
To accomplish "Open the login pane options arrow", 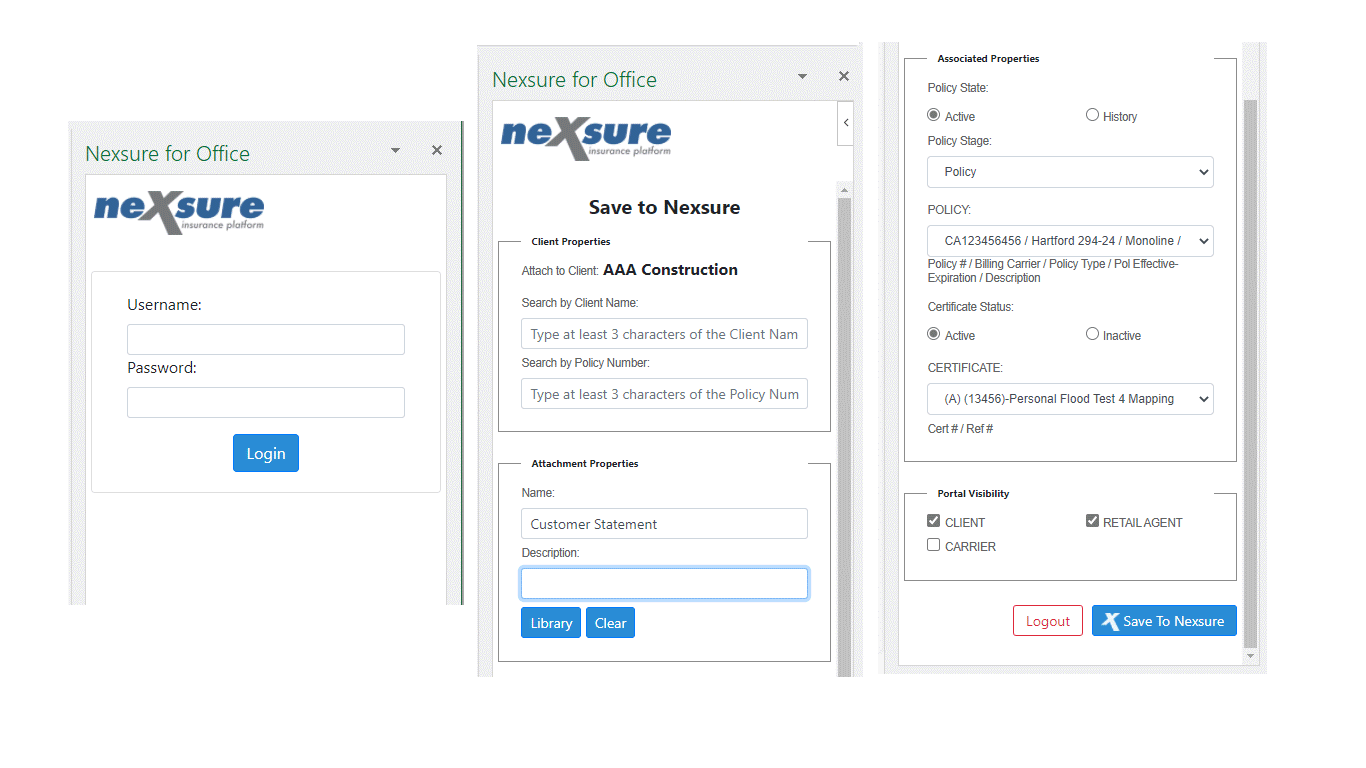I will tap(395, 150).
